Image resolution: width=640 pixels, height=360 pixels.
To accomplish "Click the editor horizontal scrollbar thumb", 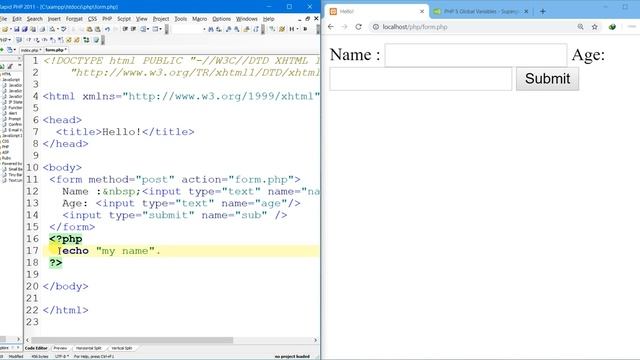I will tap(132, 340).
